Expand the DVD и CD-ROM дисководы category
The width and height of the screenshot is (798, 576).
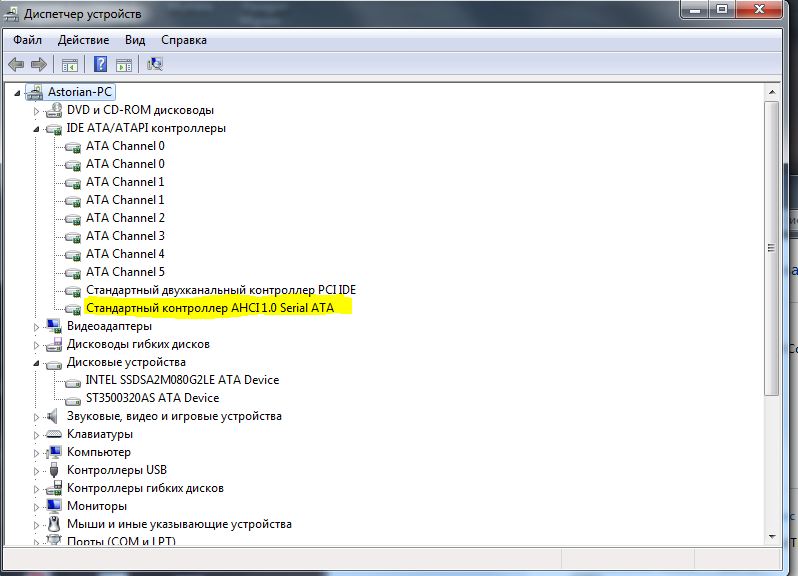[36, 110]
